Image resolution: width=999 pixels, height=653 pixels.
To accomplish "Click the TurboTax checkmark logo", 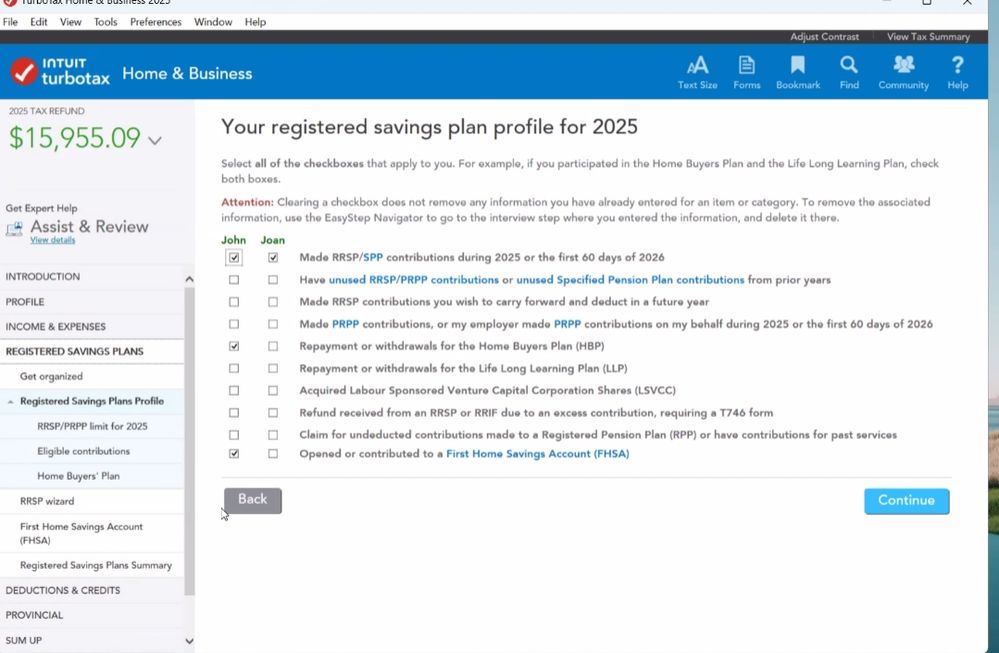I will (x=24, y=73).
